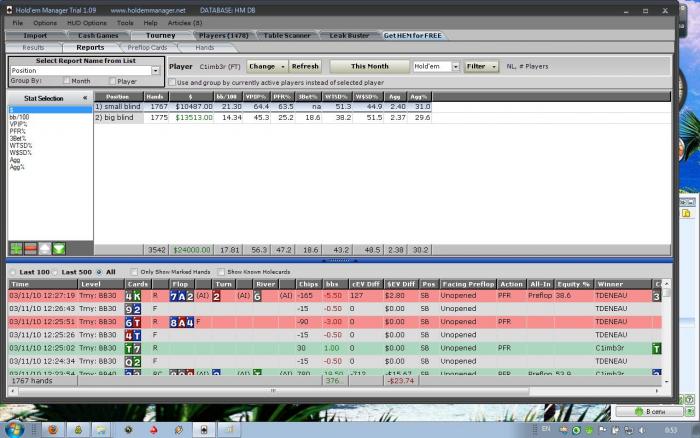Click the 6T hole cards in the 12:25:51 row
Viewport: 700px width, 438px height.
click(133, 322)
